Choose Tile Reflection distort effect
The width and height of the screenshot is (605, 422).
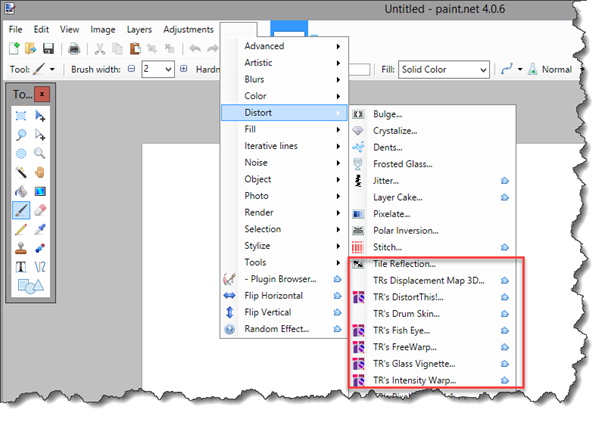tap(432, 264)
